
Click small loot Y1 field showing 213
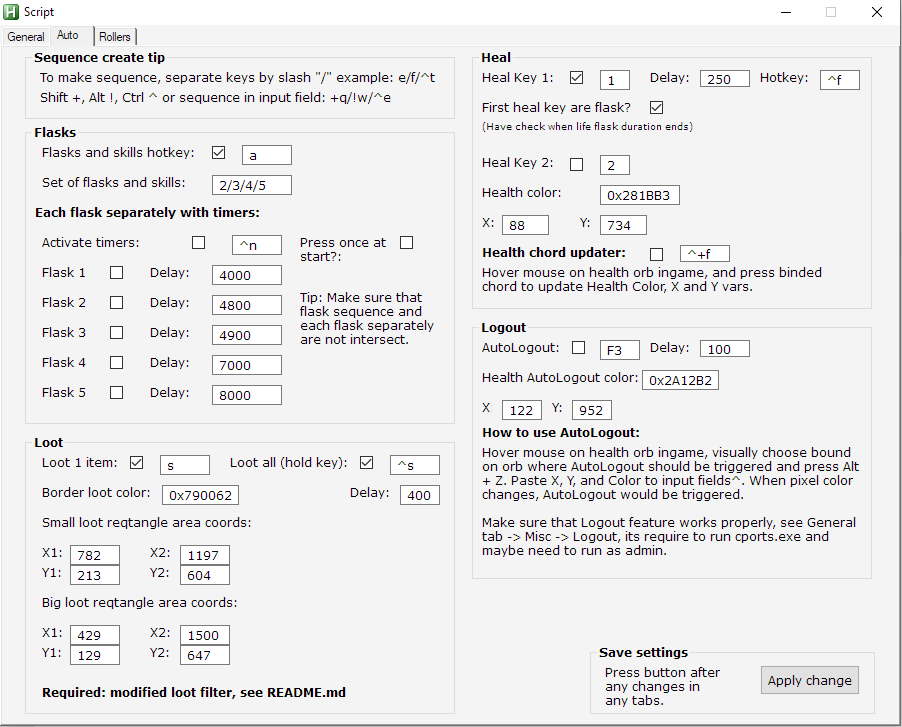click(x=95, y=575)
